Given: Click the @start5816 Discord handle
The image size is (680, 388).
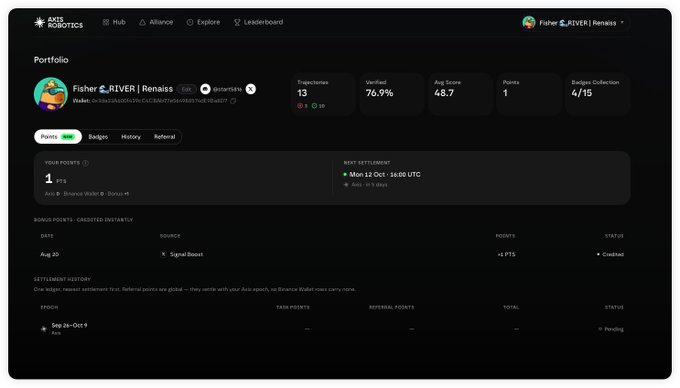Looking at the screenshot, I should tap(227, 89).
